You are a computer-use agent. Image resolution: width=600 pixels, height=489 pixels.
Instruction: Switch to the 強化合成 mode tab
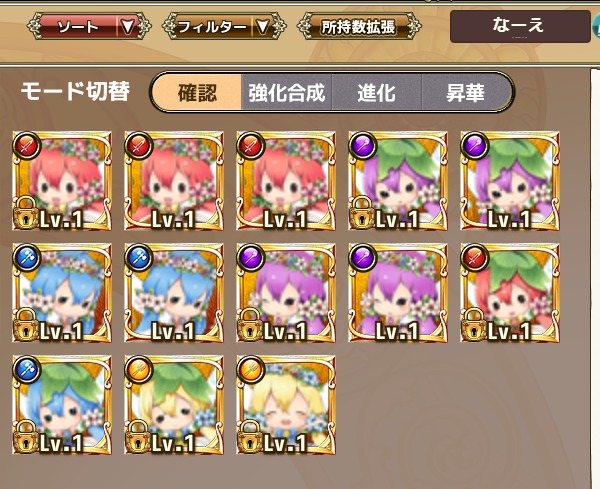[287, 92]
